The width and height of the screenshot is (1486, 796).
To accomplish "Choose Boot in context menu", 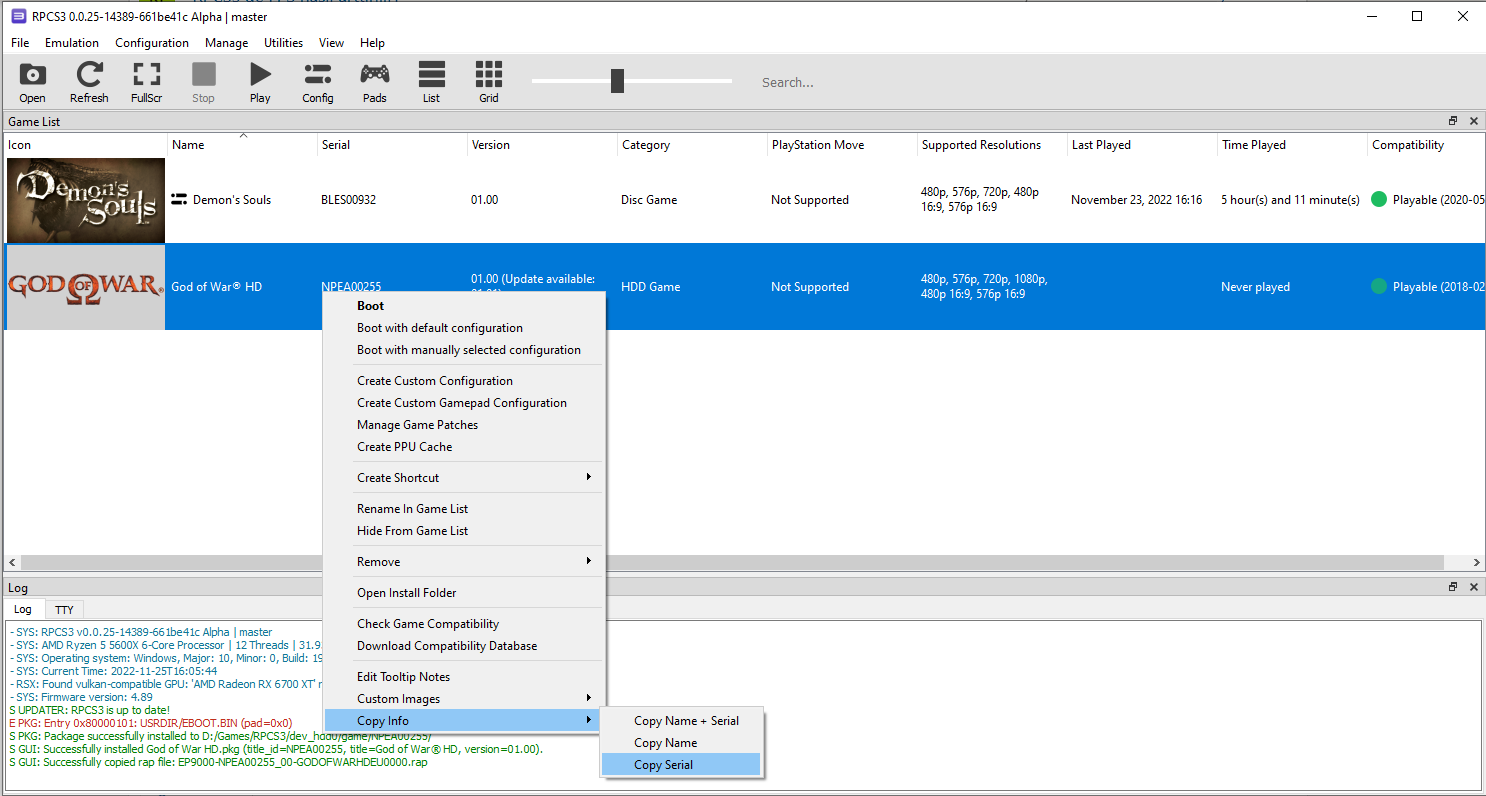I will [x=371, y=306].
